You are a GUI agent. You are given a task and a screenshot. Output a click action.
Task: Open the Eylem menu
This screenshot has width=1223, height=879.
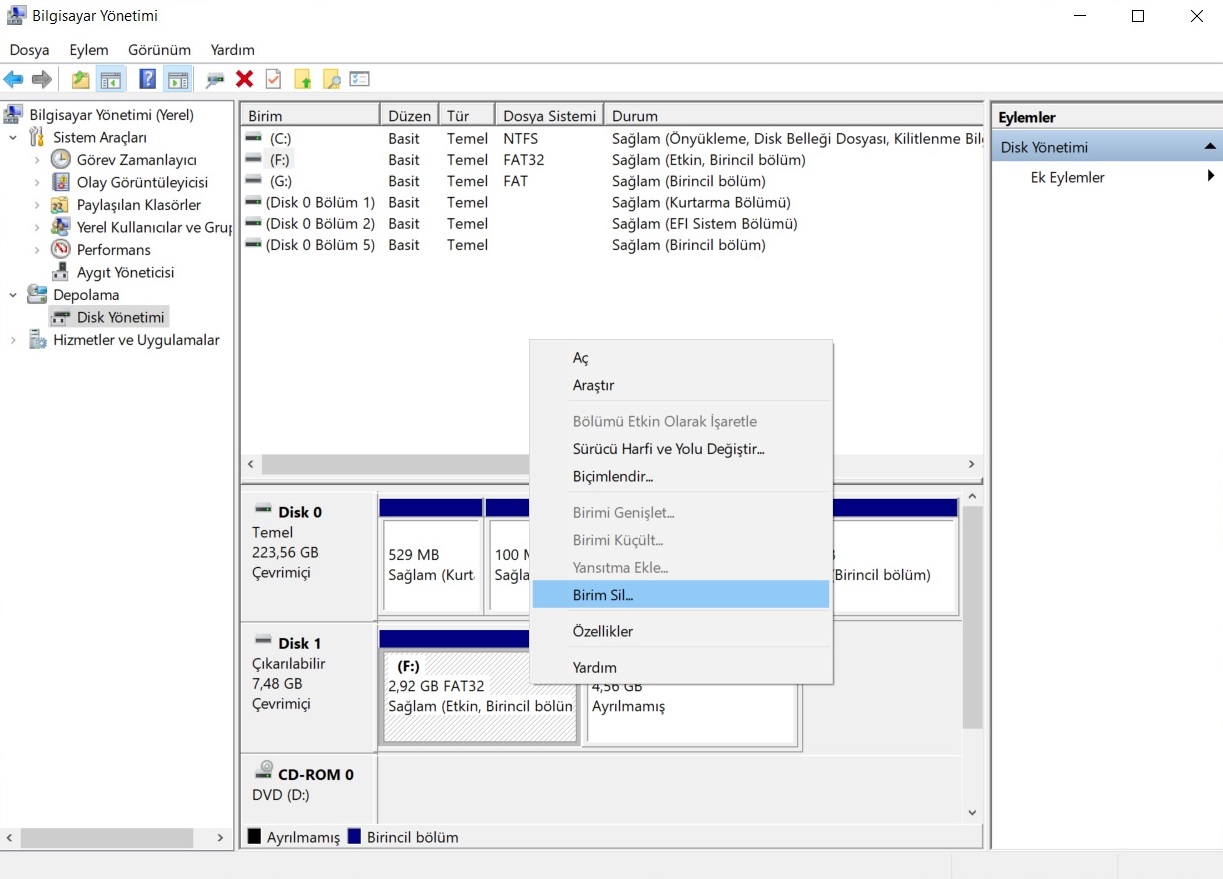click(89, 49)
